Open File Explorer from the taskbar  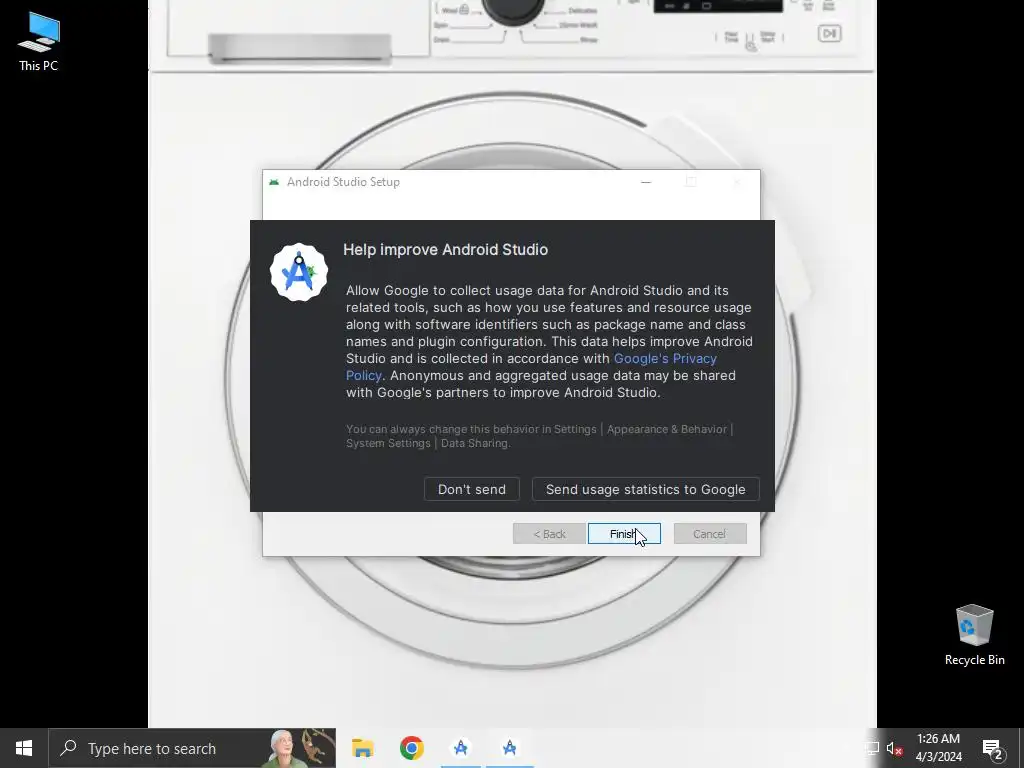[362, 748]
